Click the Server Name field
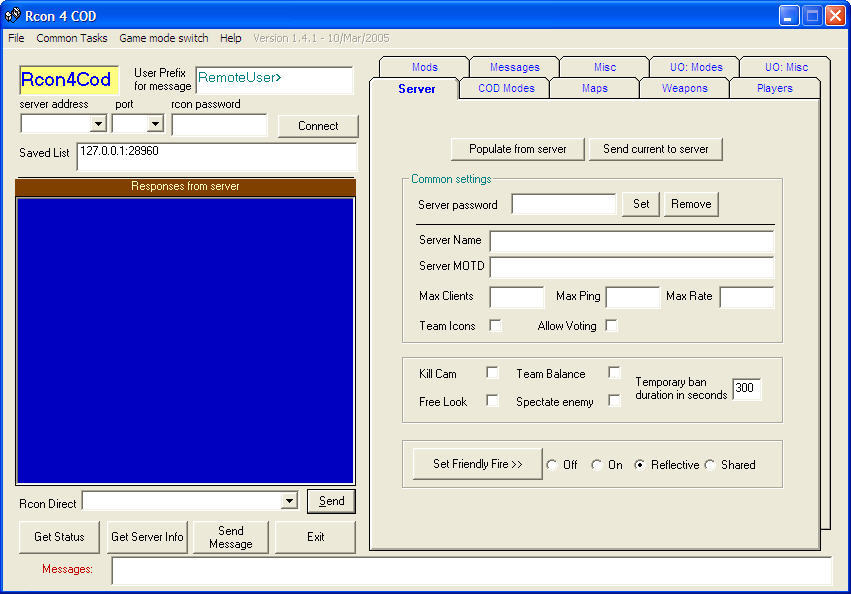 (632, 241)
